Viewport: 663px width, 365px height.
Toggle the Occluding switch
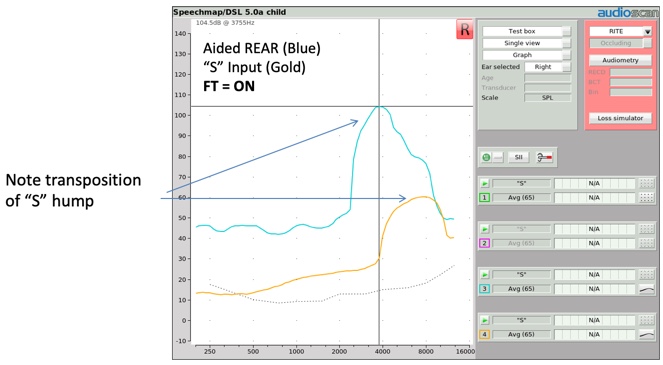tap(647, 43)
